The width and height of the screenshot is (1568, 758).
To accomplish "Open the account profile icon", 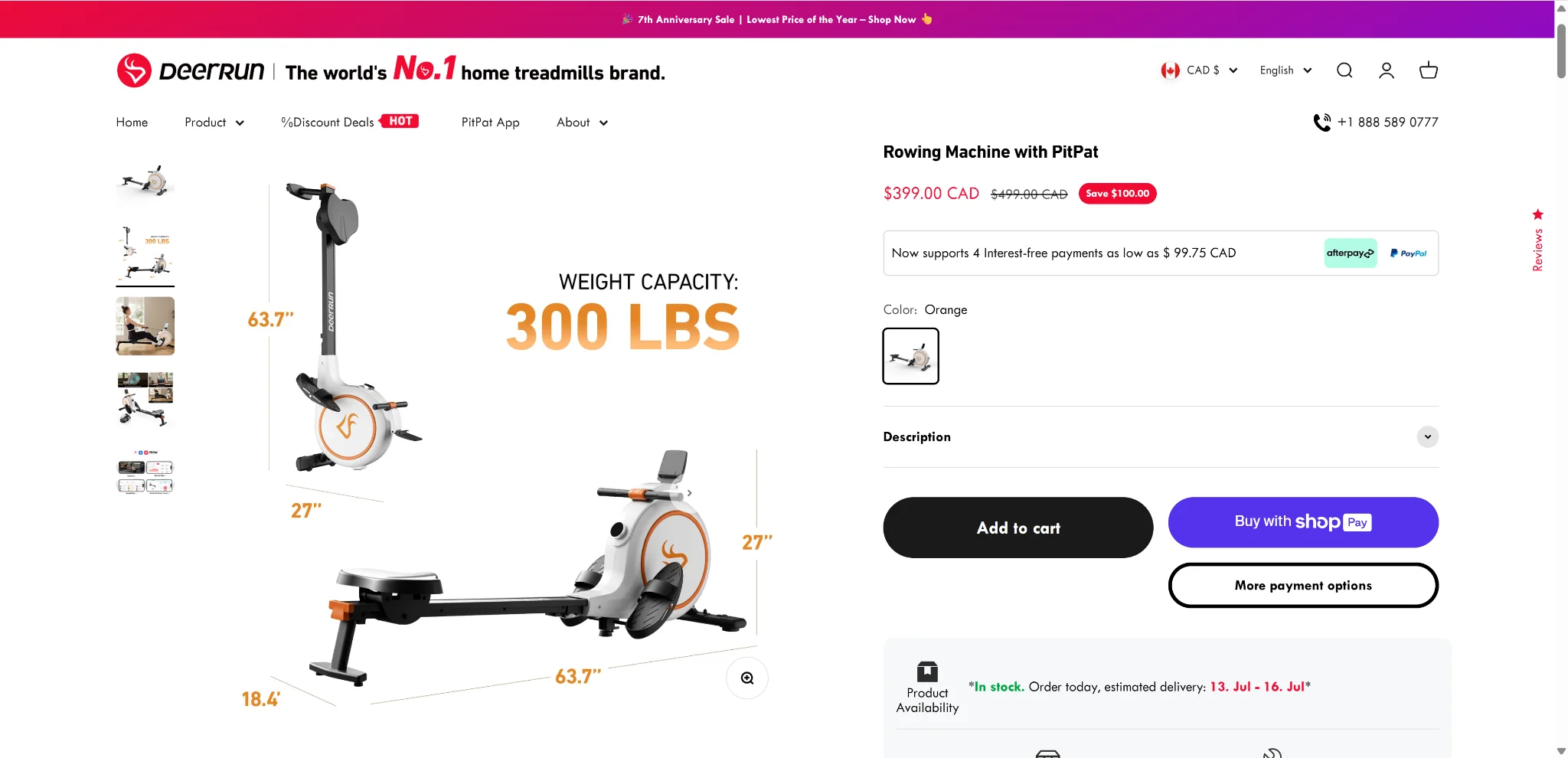I will (1387, 70).
